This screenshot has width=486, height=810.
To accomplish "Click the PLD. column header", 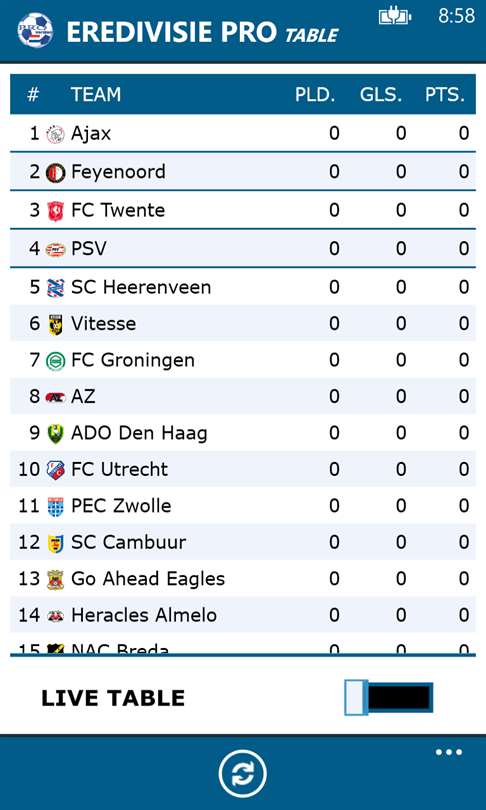I will click(x=315, y=95).
